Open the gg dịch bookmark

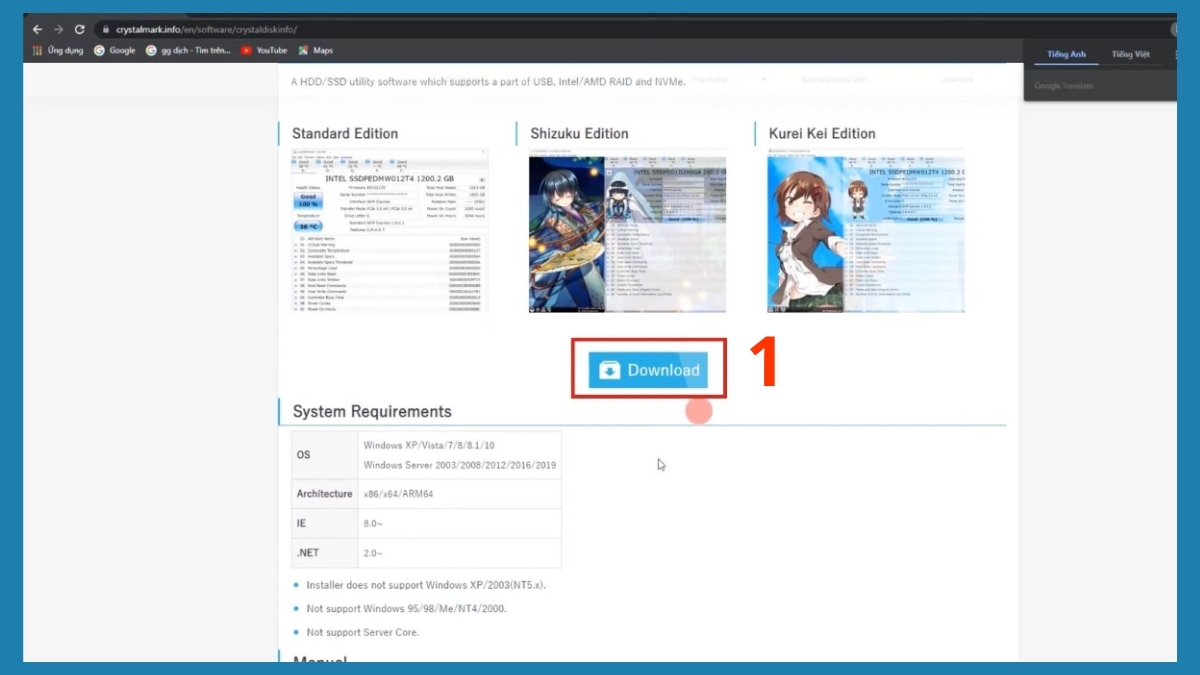pyautogui.click(x=189, y=50)
